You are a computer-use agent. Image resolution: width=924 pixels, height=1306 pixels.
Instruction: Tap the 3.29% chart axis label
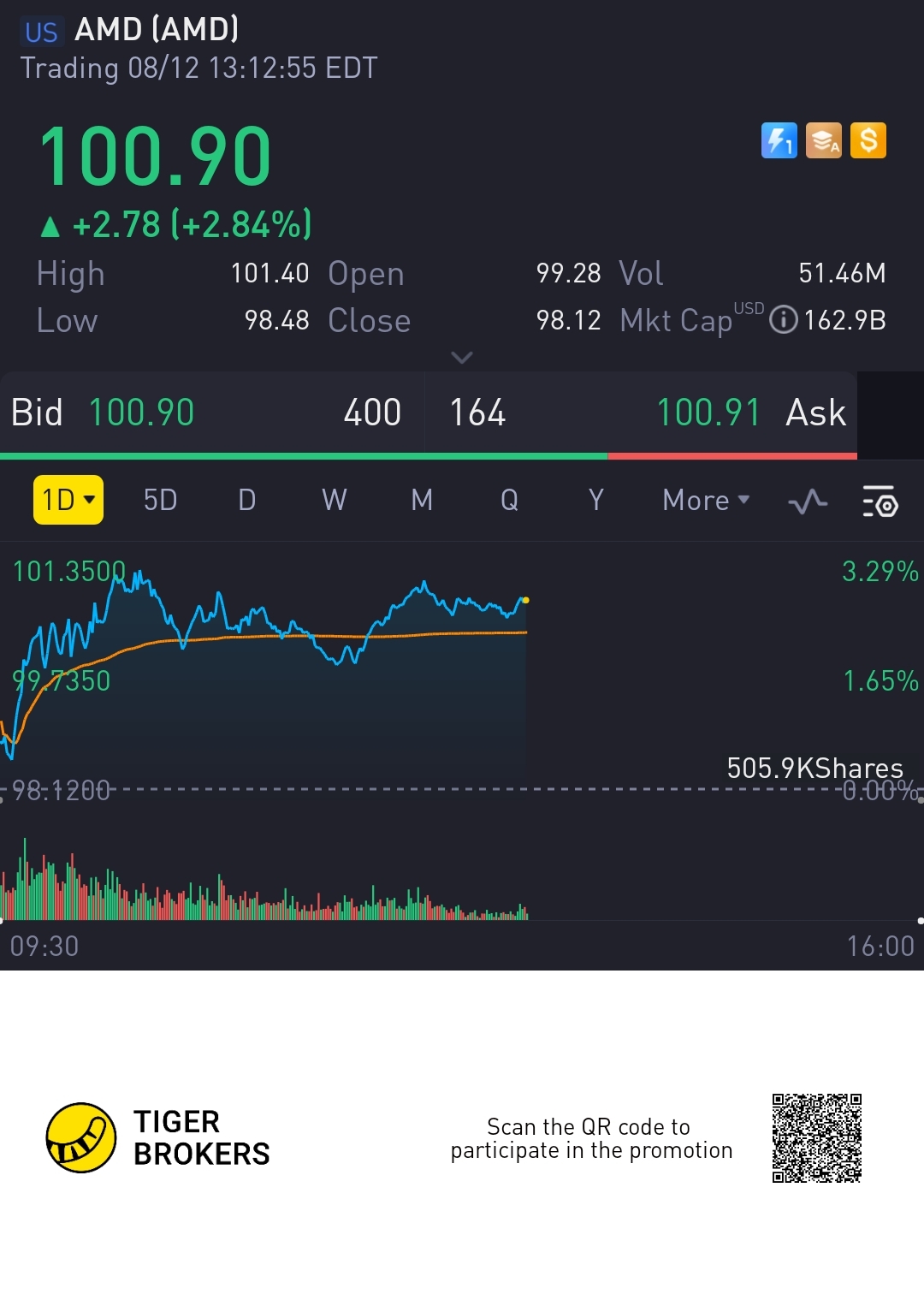coord(880,571)
